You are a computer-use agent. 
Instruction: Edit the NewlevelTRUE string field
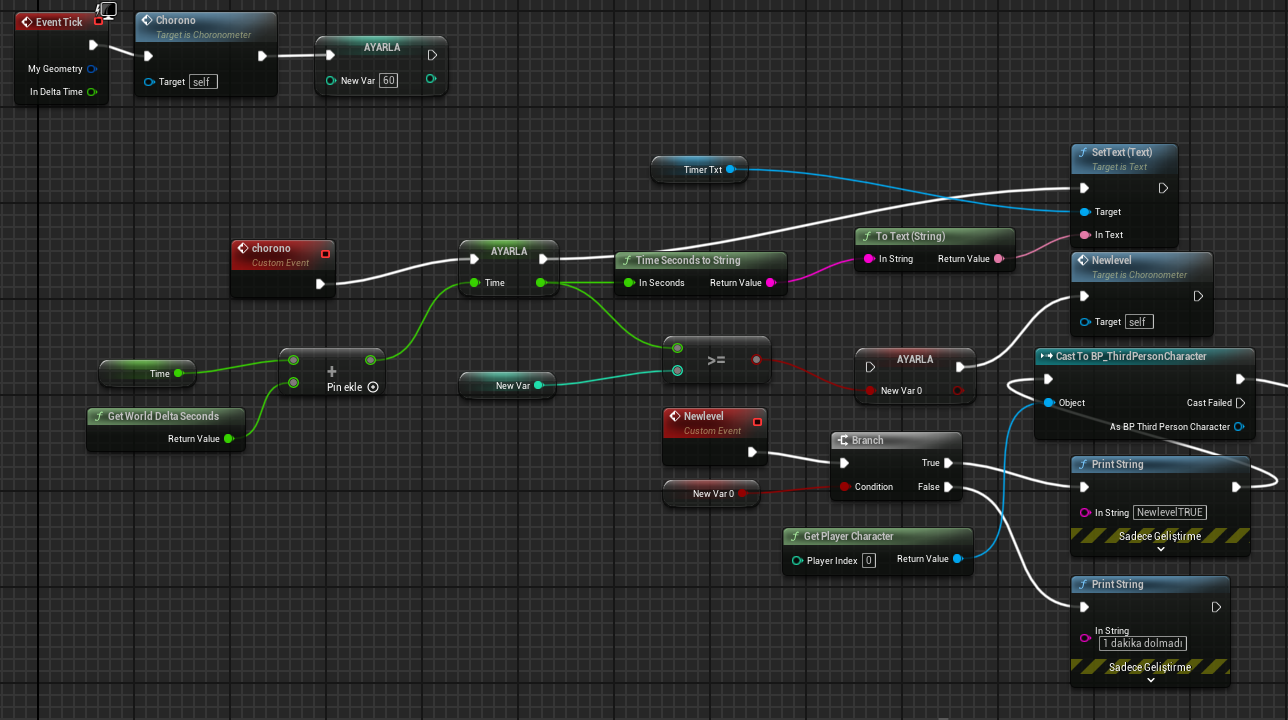[1170, 512]
